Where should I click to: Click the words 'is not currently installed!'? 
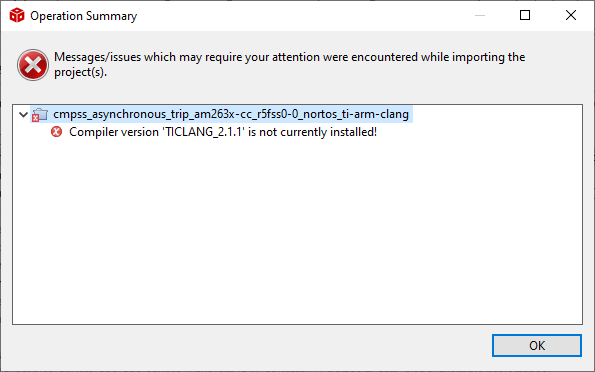pyautogui.click(x=312, y=132)
